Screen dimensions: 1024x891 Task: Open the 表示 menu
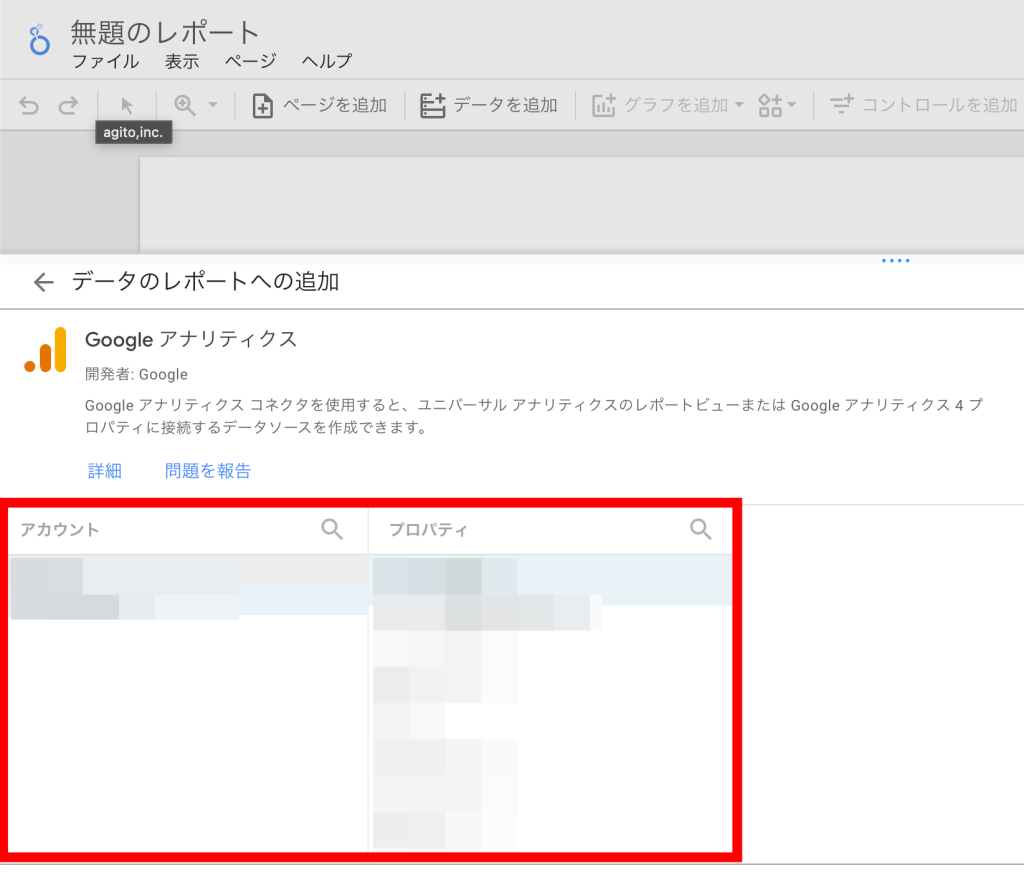pyautogui.click(x=182, y=61)
